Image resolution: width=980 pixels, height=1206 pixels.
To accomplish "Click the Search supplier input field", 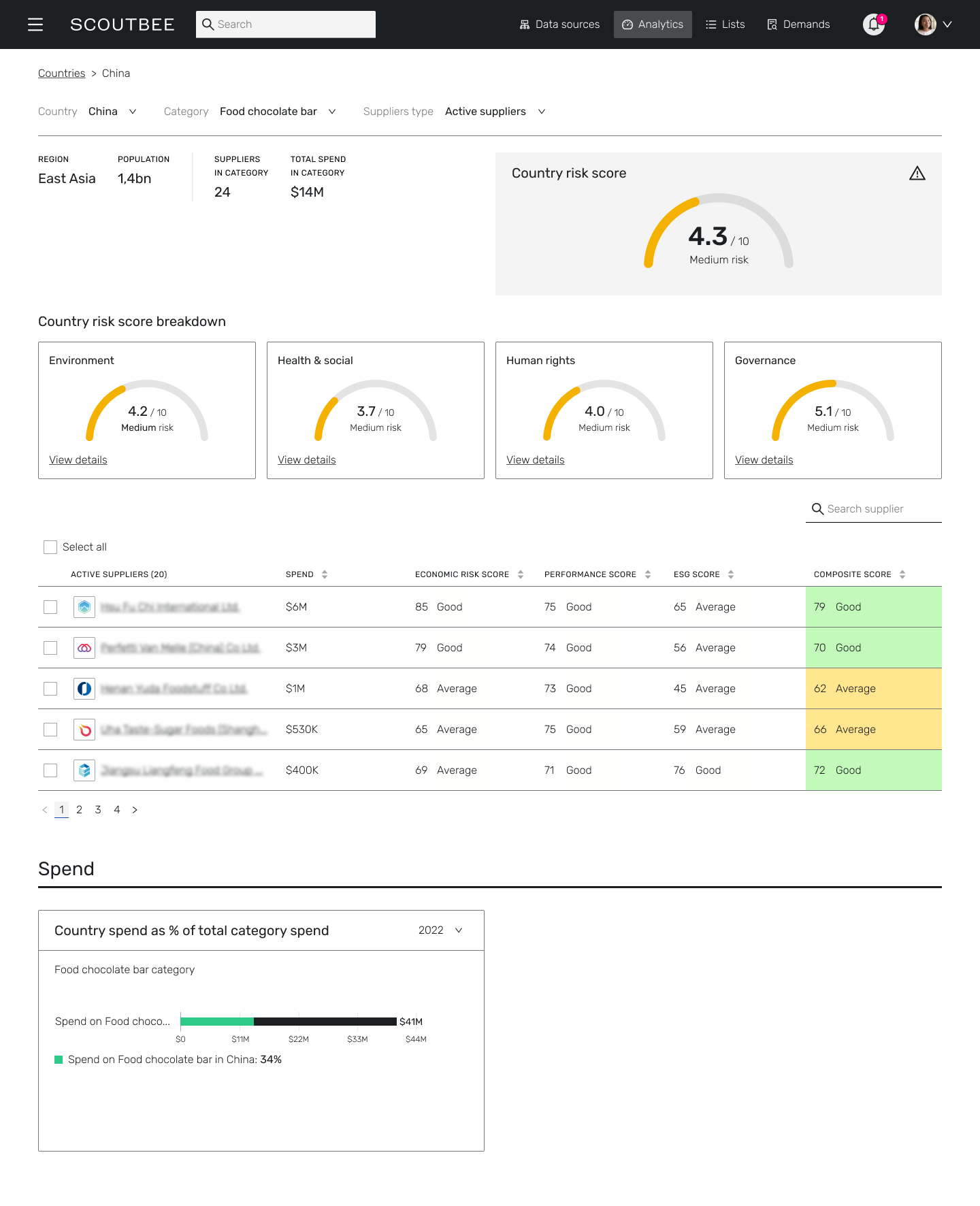I will [x=874, y=509].
